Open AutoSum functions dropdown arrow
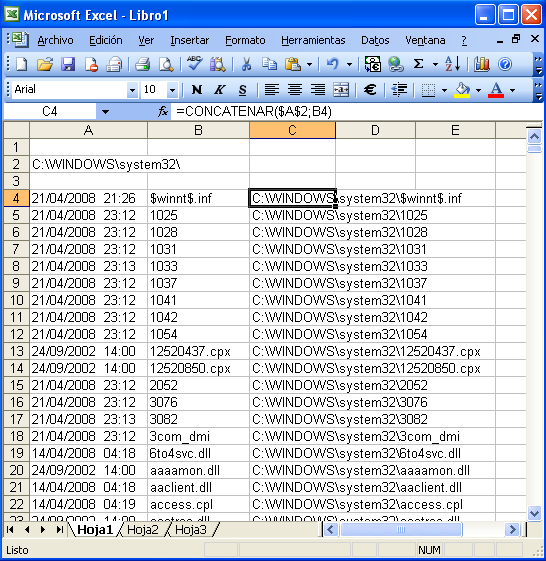 pyautogui.click(x=435, y=65)
